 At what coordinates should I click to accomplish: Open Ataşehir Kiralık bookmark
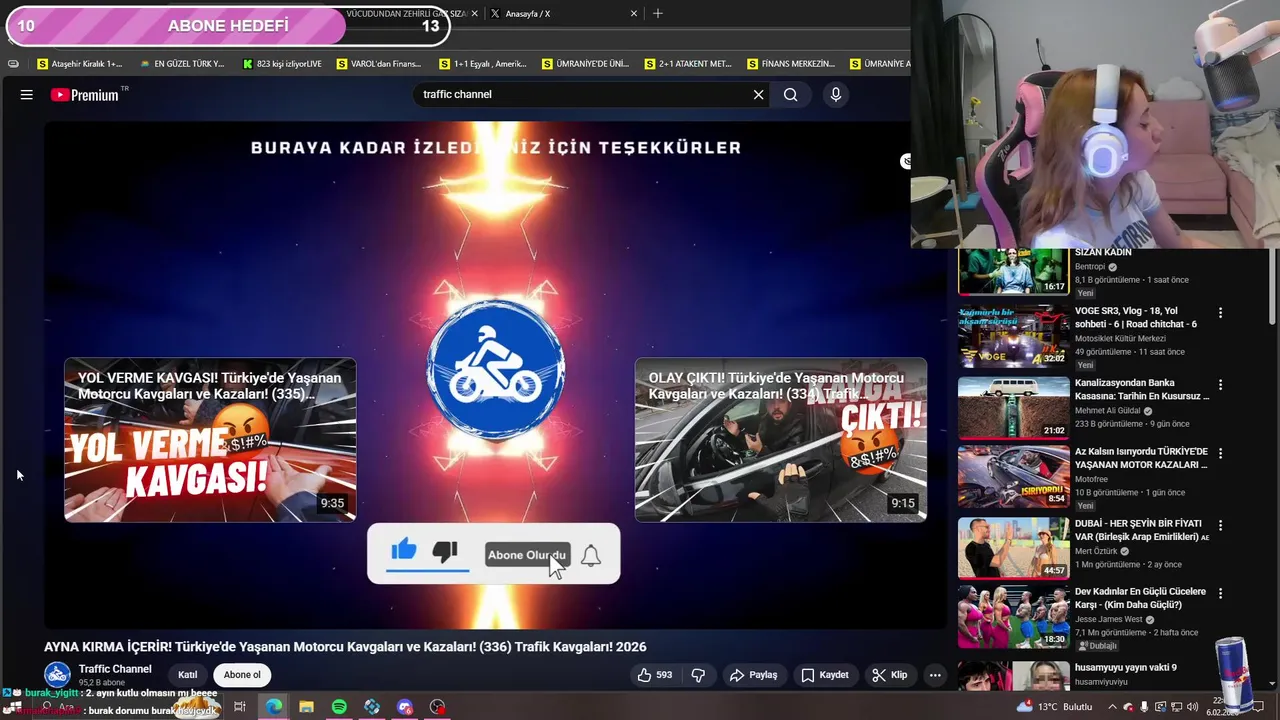pos(80,64)
